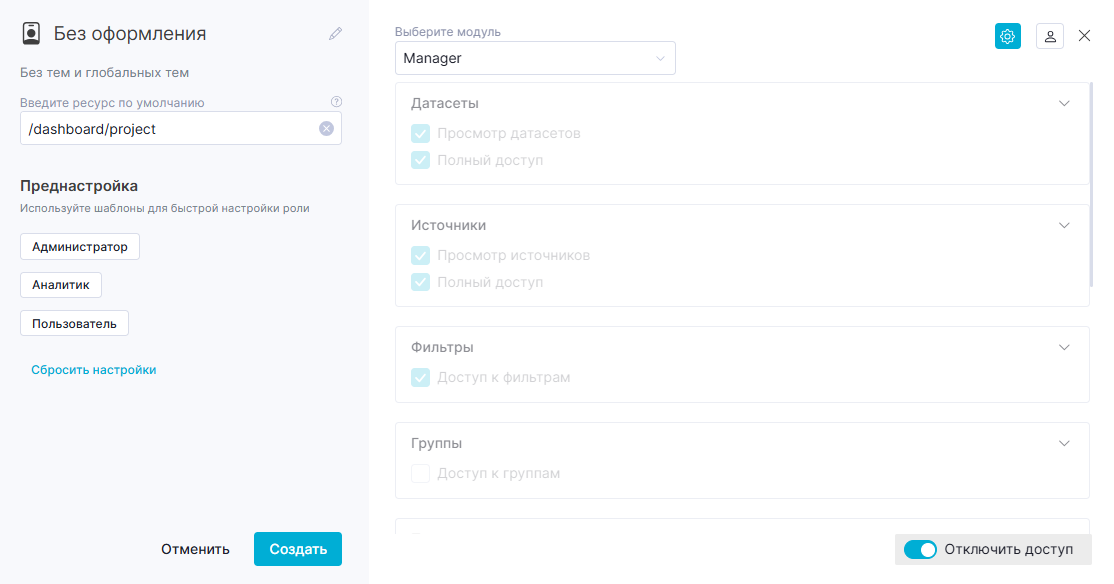
Task: Focus the default resource input field
Action: 180,129
